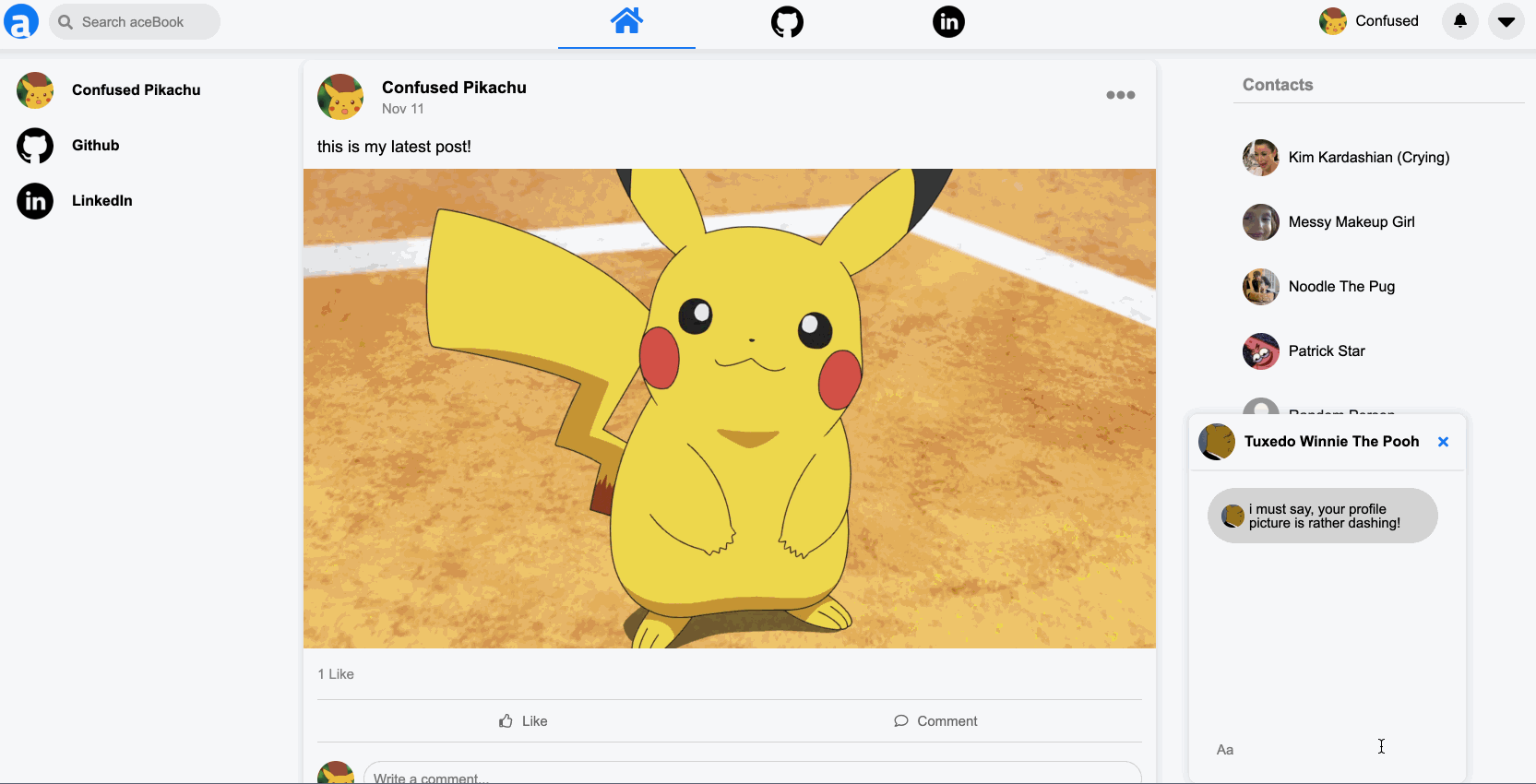Viewport: 1536px width, 784px height.
Task: Like the post
Action: tap(523, 721)
